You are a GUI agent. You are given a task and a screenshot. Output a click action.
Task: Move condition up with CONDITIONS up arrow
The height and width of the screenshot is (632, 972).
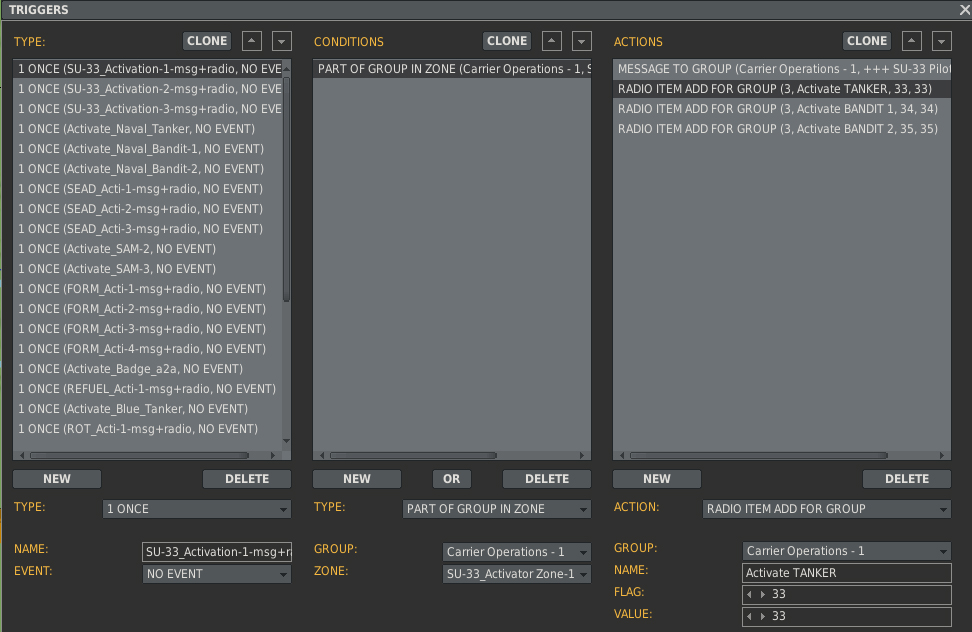[x=551, y=41]
